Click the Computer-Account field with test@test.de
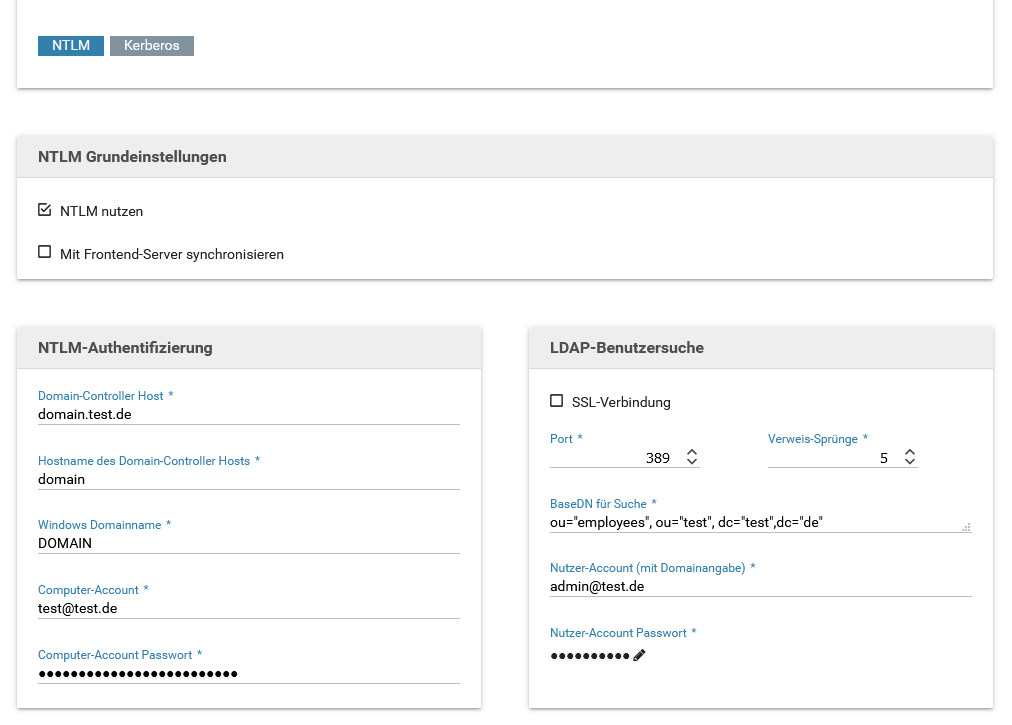This screenshot has height=725, width=1012. click(248, 608)
